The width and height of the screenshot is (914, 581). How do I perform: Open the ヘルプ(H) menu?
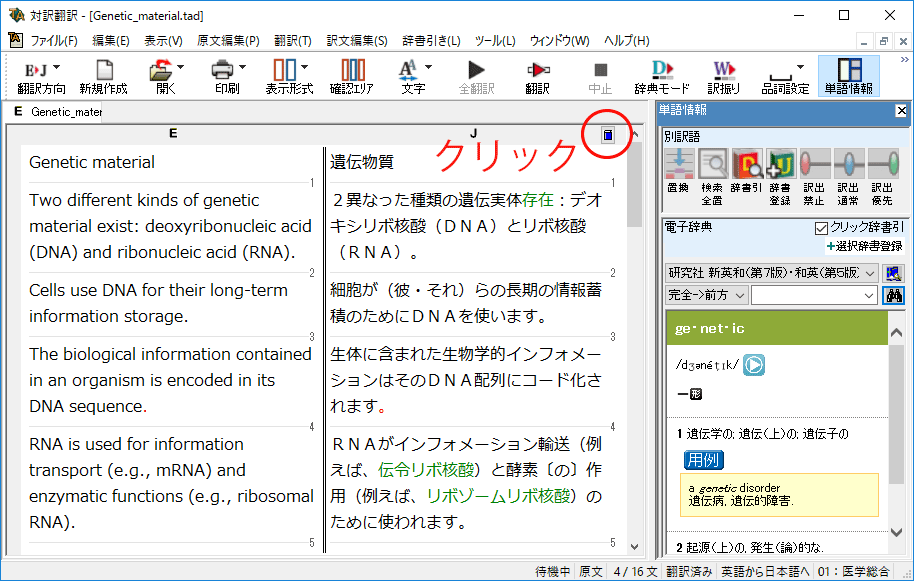tap(626, 41)
